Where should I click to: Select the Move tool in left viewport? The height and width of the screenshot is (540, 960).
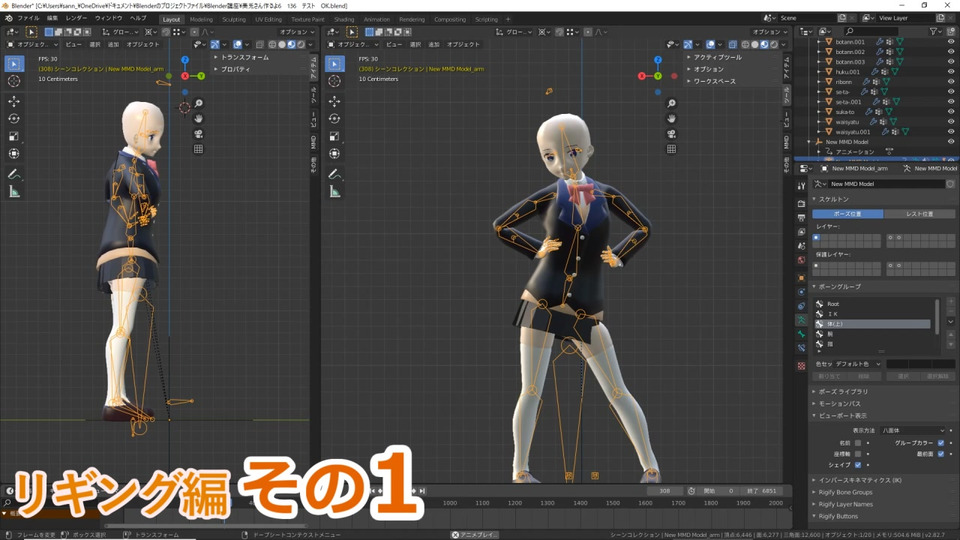click(x=14, y=101)
